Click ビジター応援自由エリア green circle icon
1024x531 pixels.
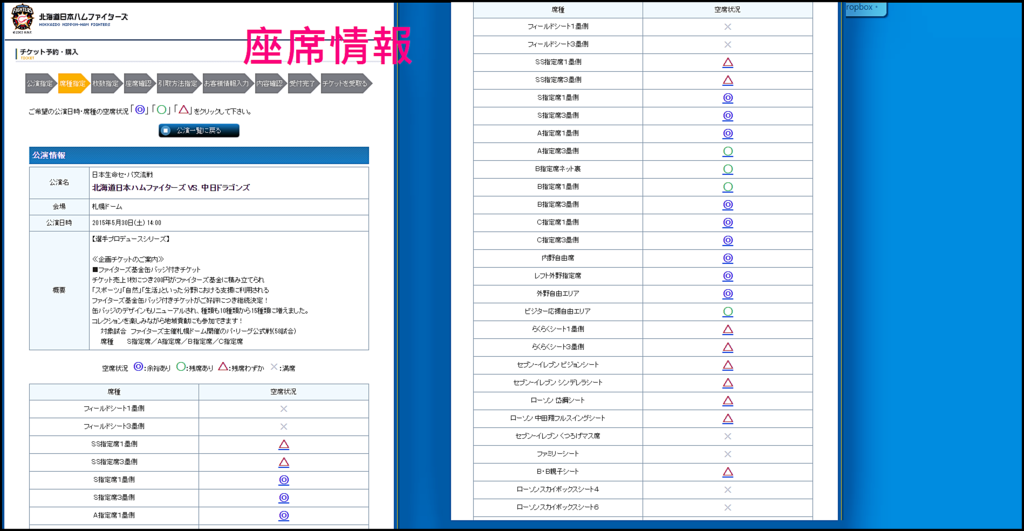pyautogui.click(x=728, y=312)
